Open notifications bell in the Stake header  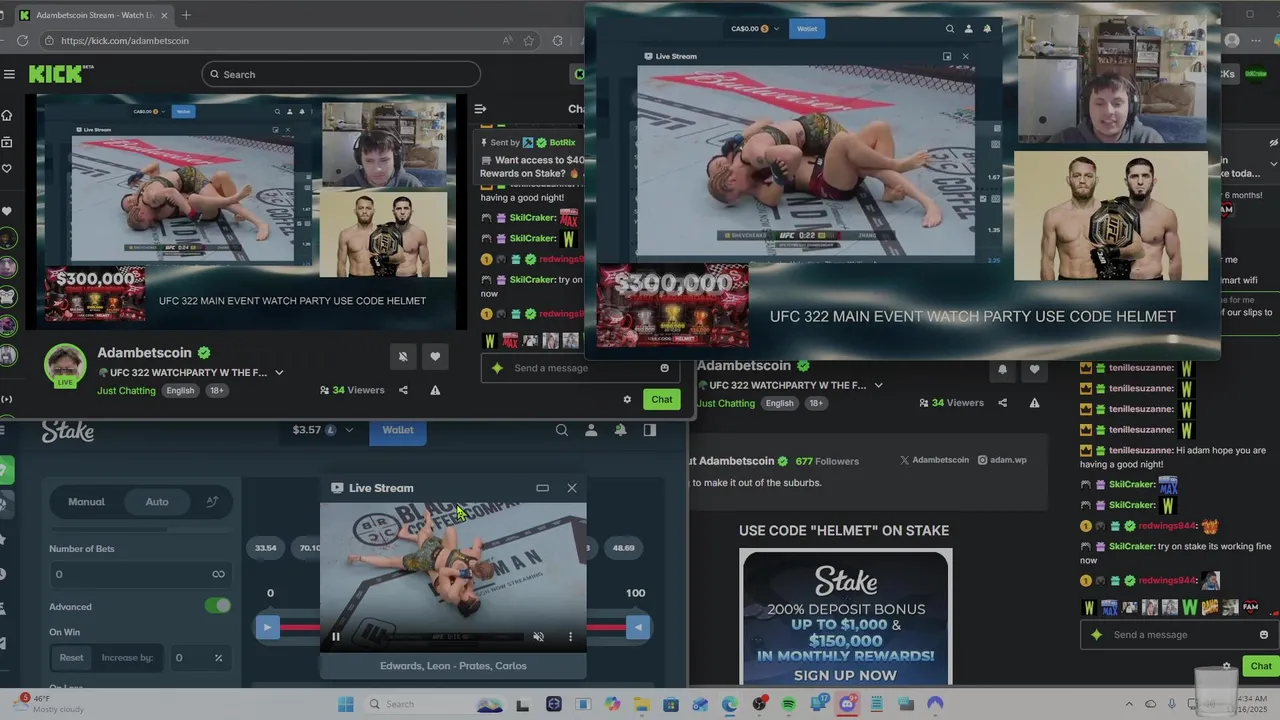(620, 430)
